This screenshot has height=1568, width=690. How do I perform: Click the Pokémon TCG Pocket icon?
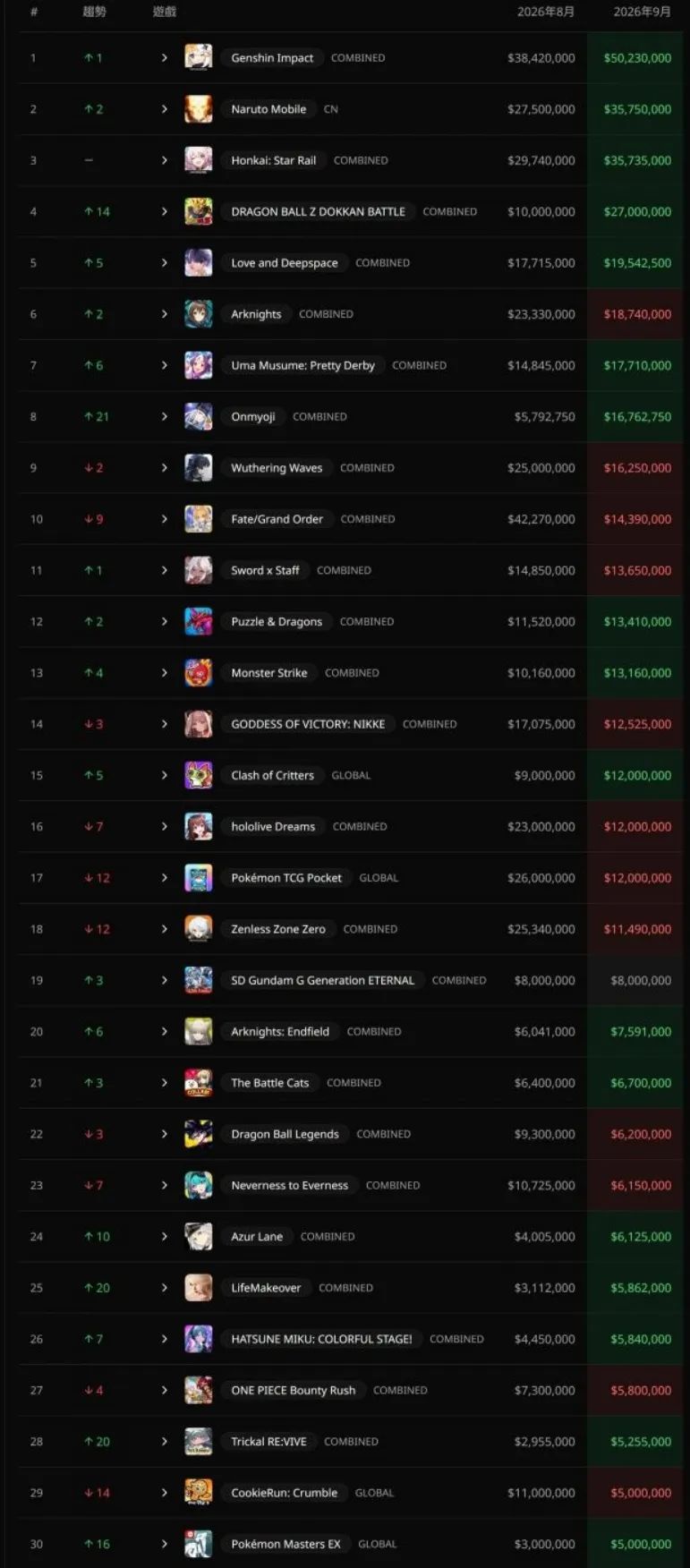[x=199, y=878]
